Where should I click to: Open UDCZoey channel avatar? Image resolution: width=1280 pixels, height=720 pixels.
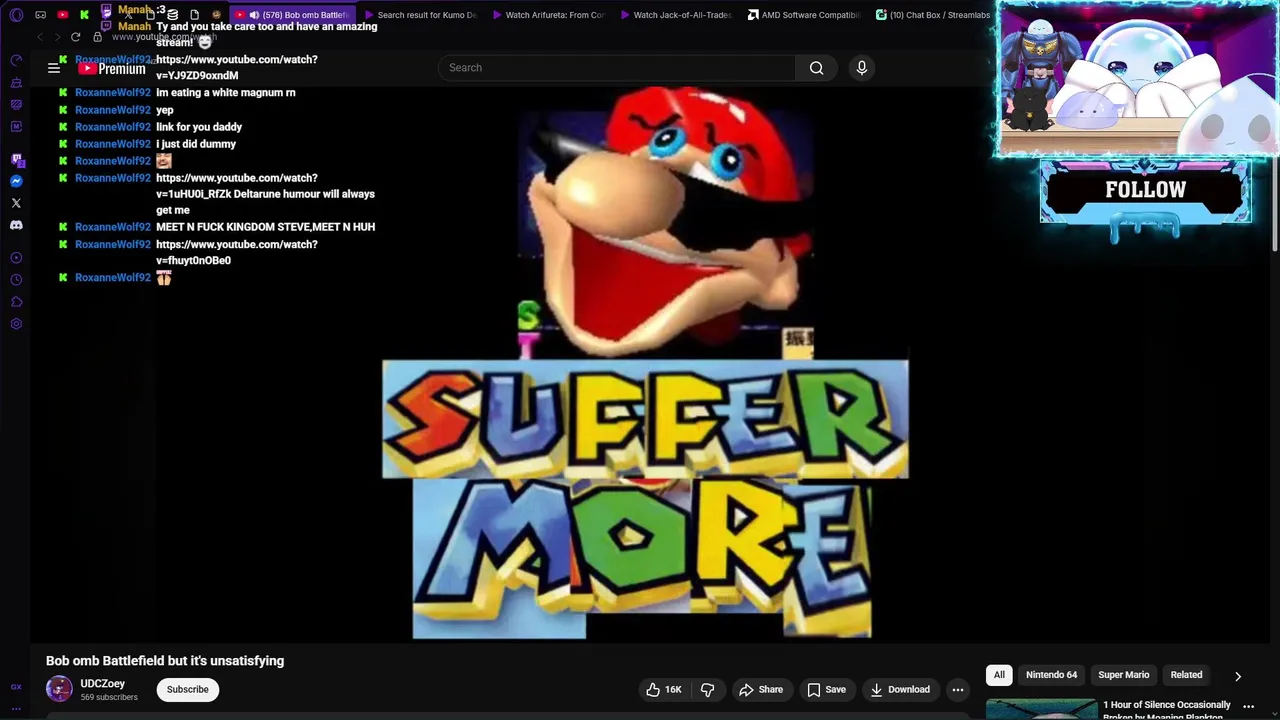(60, 689)
